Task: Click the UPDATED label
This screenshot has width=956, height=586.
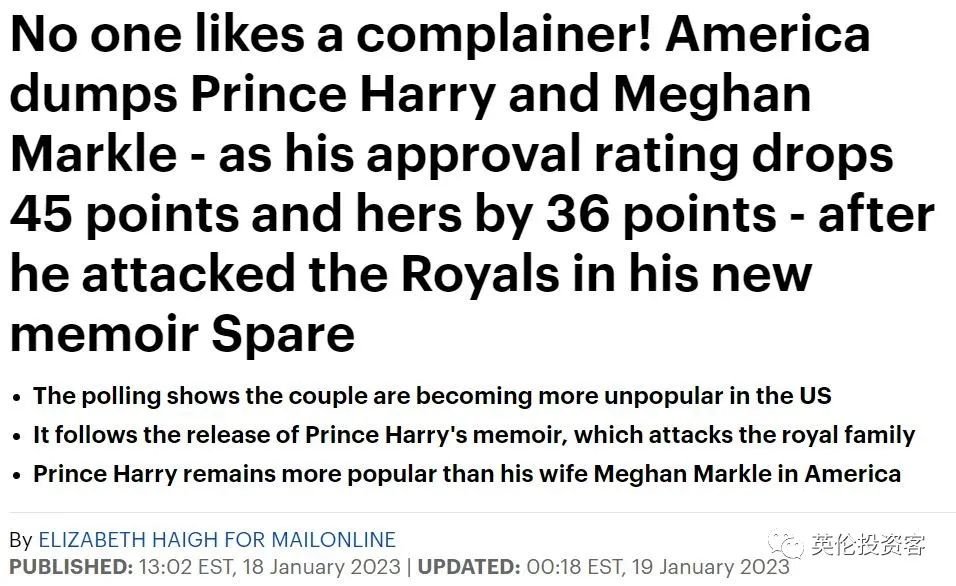Action: tap(469, 566)
